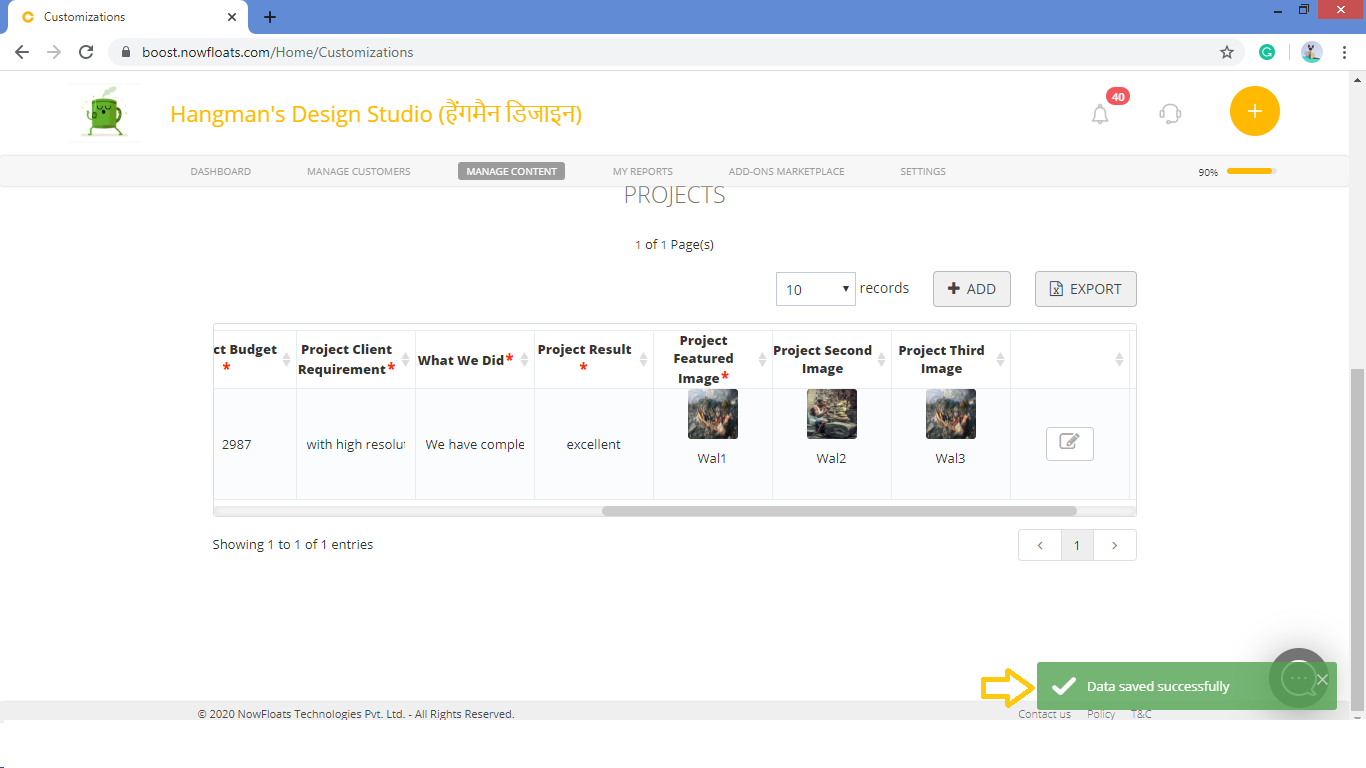Open the Manage Content menu

pos(512,172)
